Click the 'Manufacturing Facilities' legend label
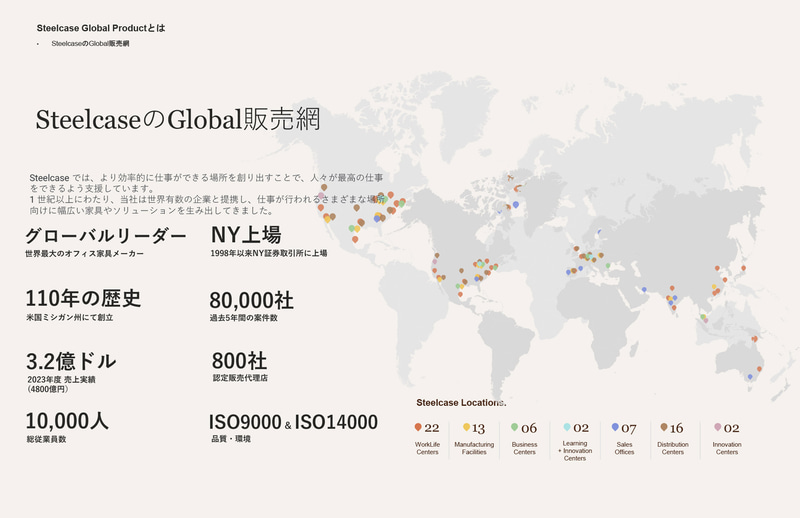The image size is (800, 518). pos(474,448)
